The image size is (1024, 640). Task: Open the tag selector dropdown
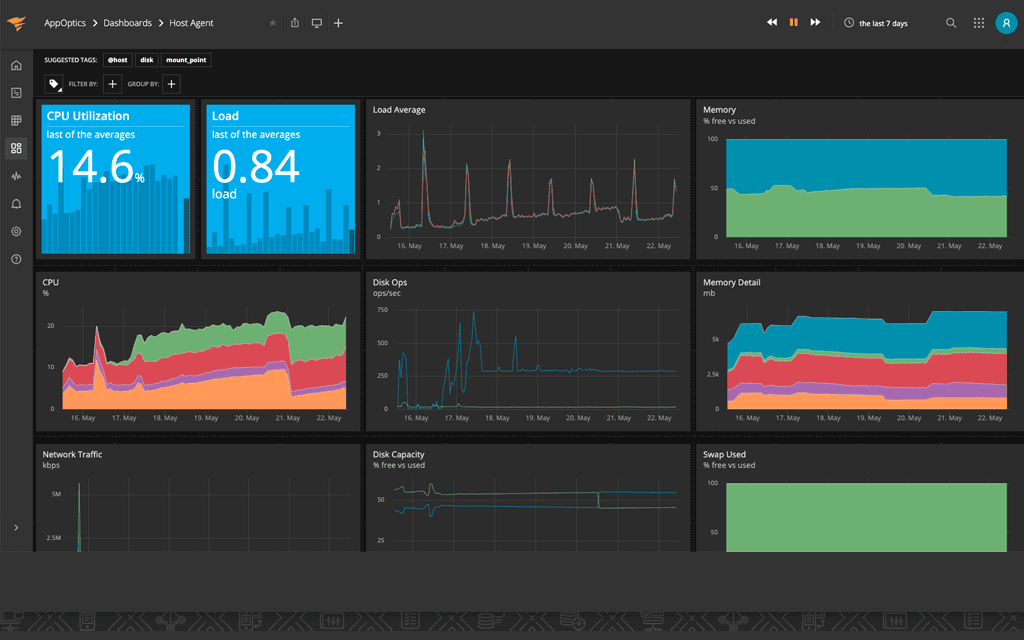point(54,85)
